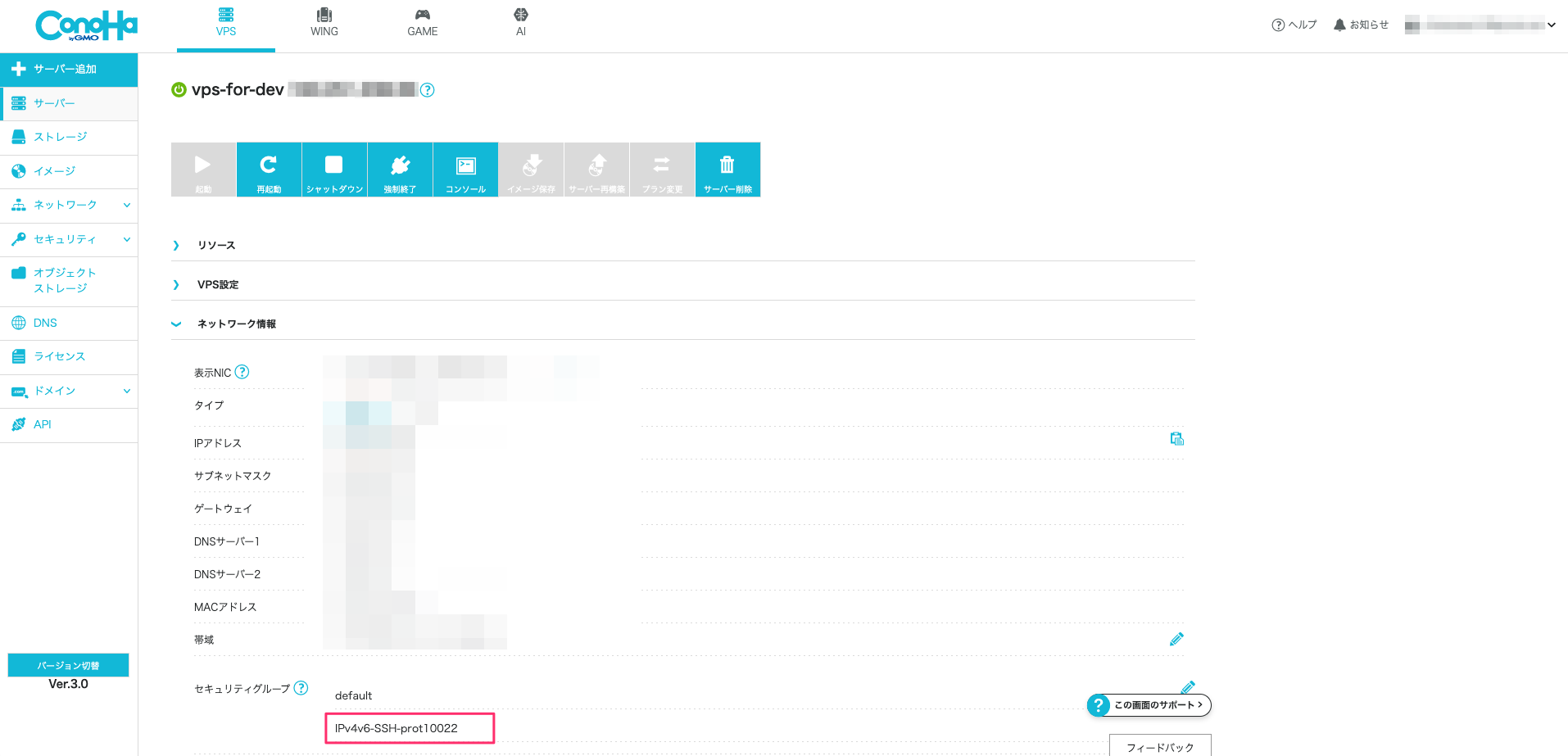Click the DNSサーバー2 label
Image resolution: width=1568 pixels, height=756 pixels.
pyautogui.click(x=227, y=574)
